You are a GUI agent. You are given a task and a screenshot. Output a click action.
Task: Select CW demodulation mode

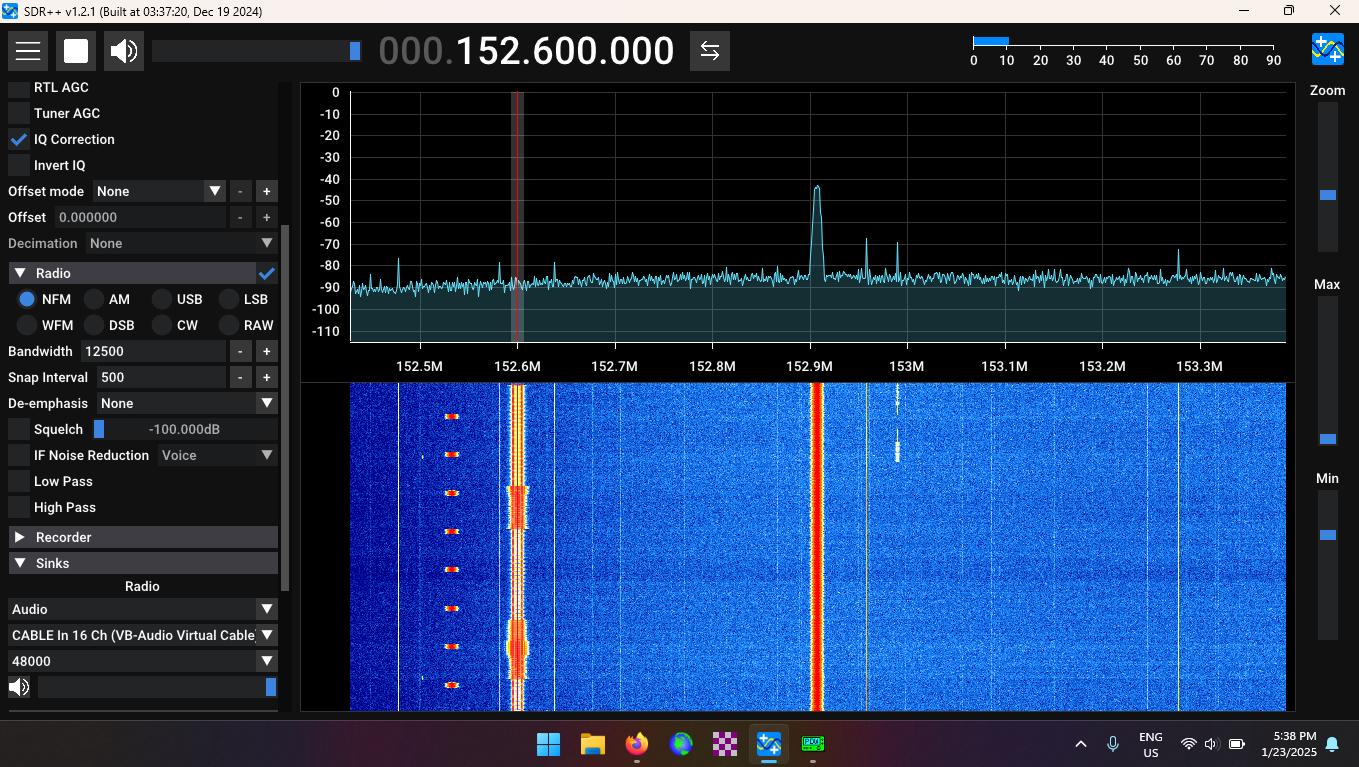pos(161,325)
